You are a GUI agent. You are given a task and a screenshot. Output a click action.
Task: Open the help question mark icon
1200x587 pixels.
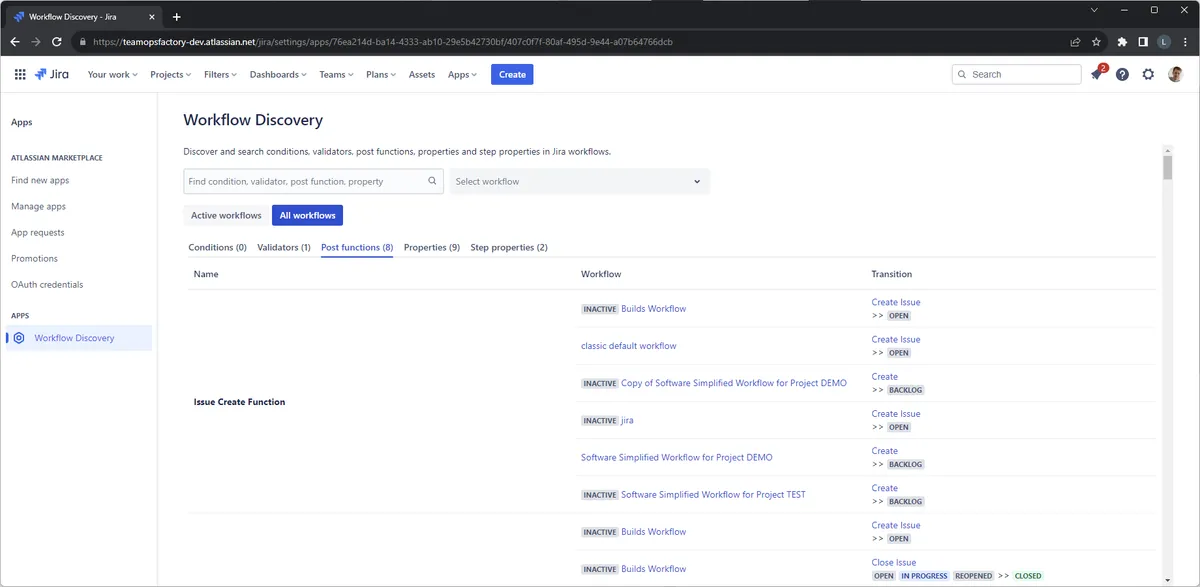(x=1122, y=74)
